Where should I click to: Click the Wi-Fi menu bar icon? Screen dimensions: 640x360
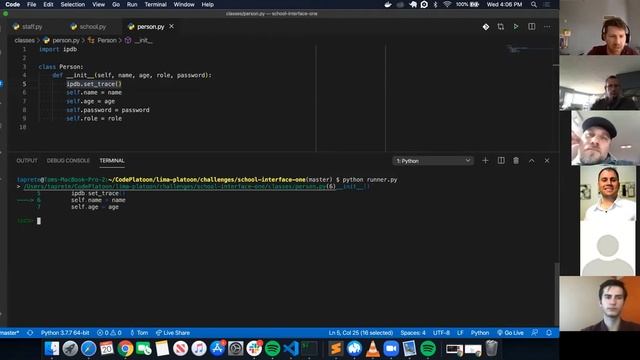point(447,4)
